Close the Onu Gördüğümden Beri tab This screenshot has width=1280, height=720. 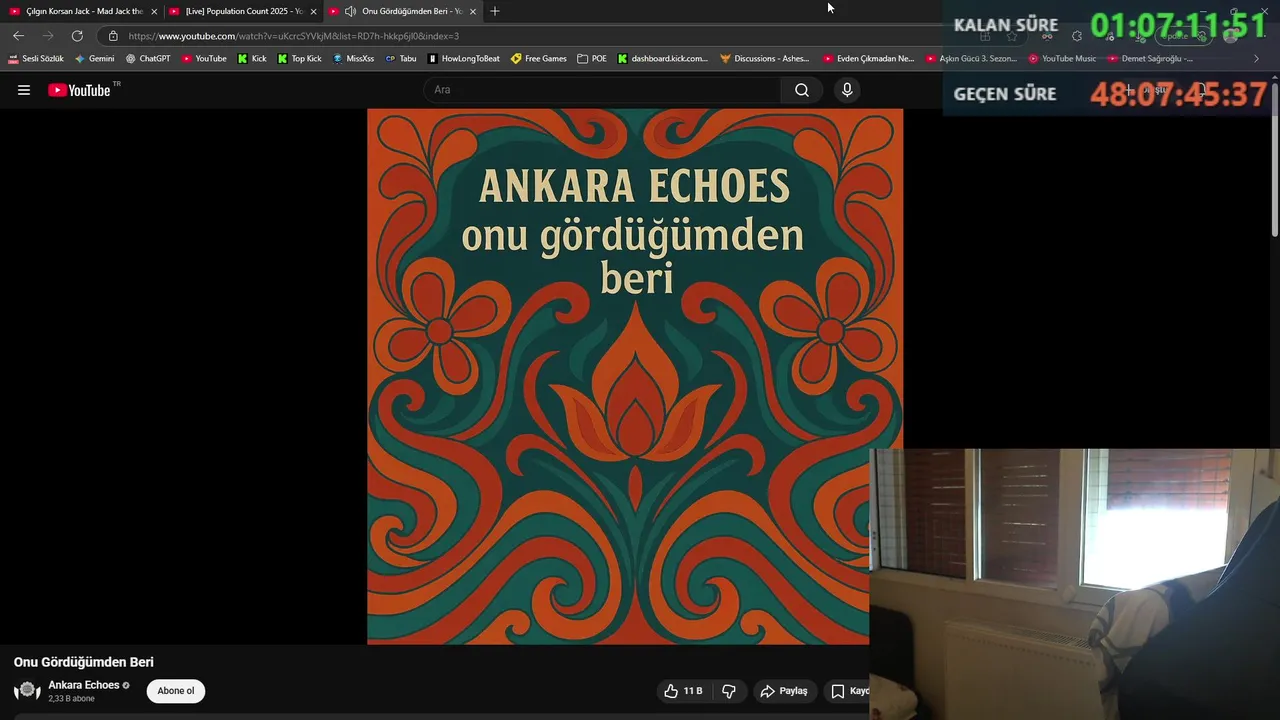(x=473, y=11)
